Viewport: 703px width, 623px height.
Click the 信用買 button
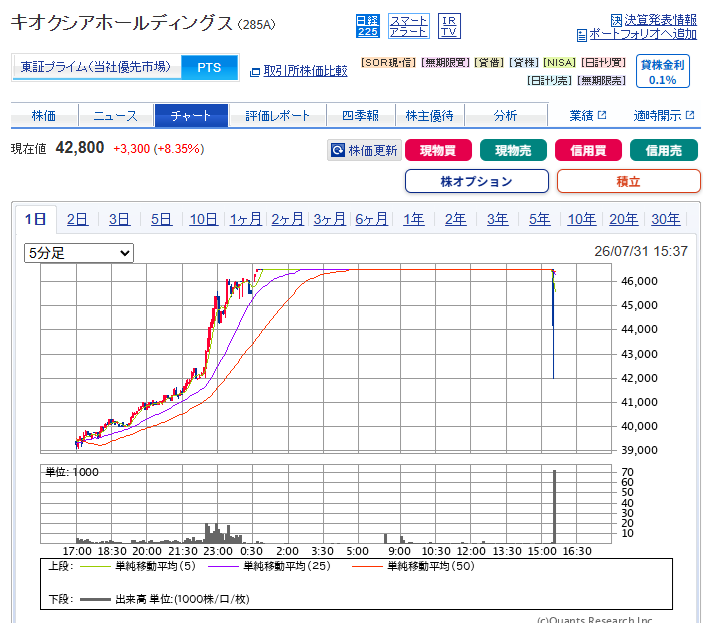click(588, 150)
